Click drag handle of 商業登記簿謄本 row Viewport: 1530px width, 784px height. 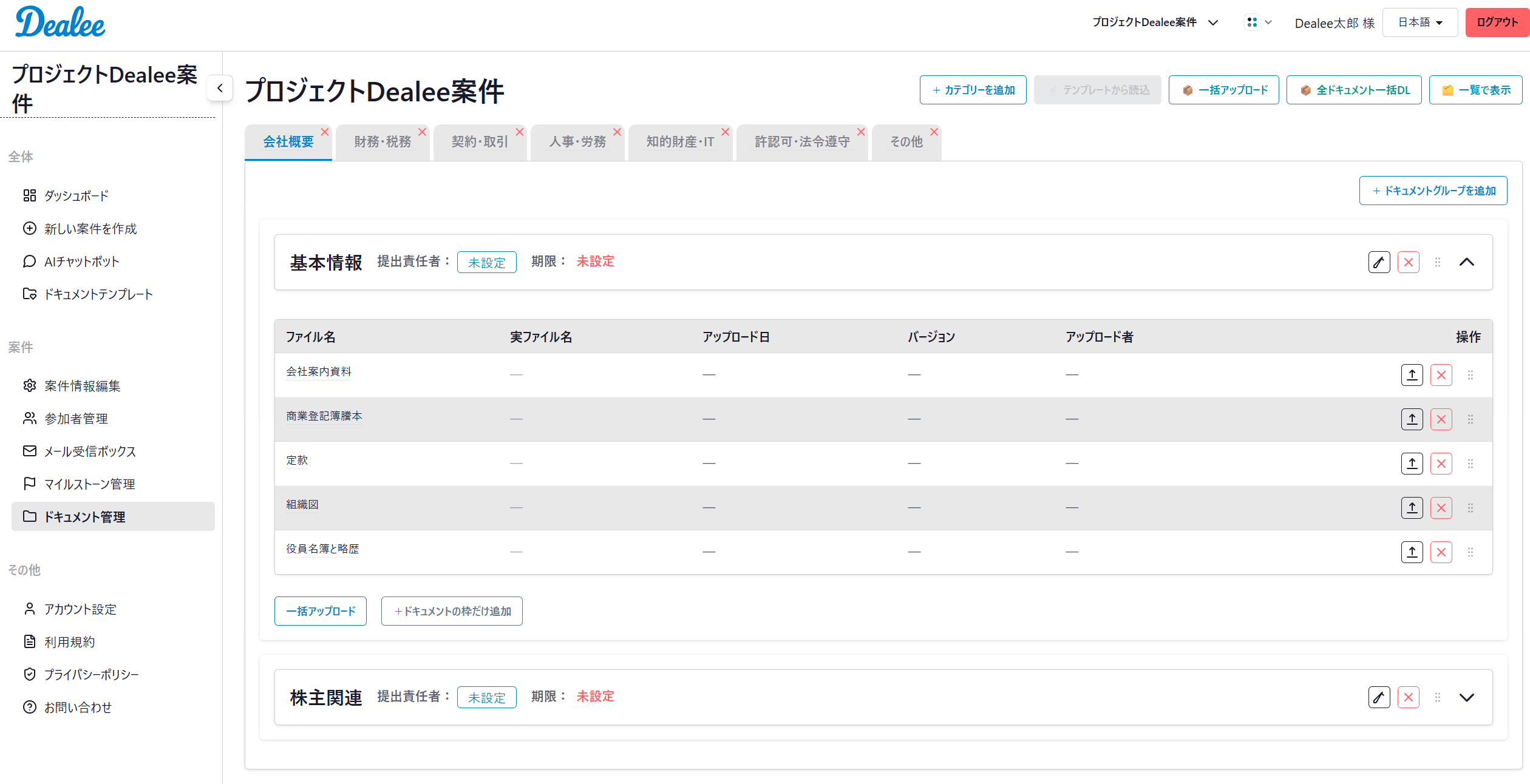click(x=1470, y=419)
